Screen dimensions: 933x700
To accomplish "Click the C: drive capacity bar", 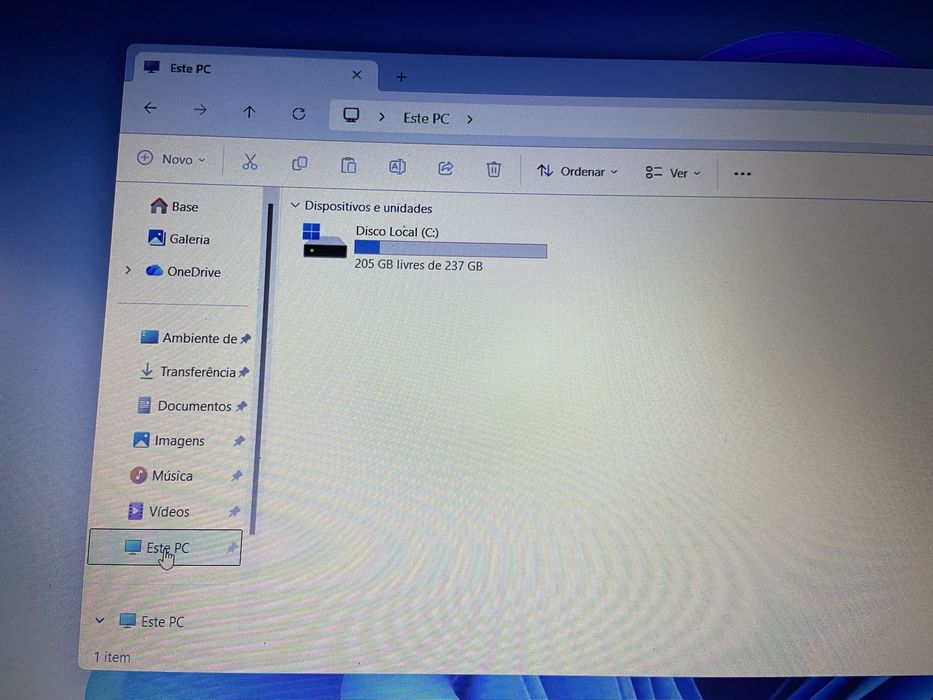I will [x=450, y=249].
